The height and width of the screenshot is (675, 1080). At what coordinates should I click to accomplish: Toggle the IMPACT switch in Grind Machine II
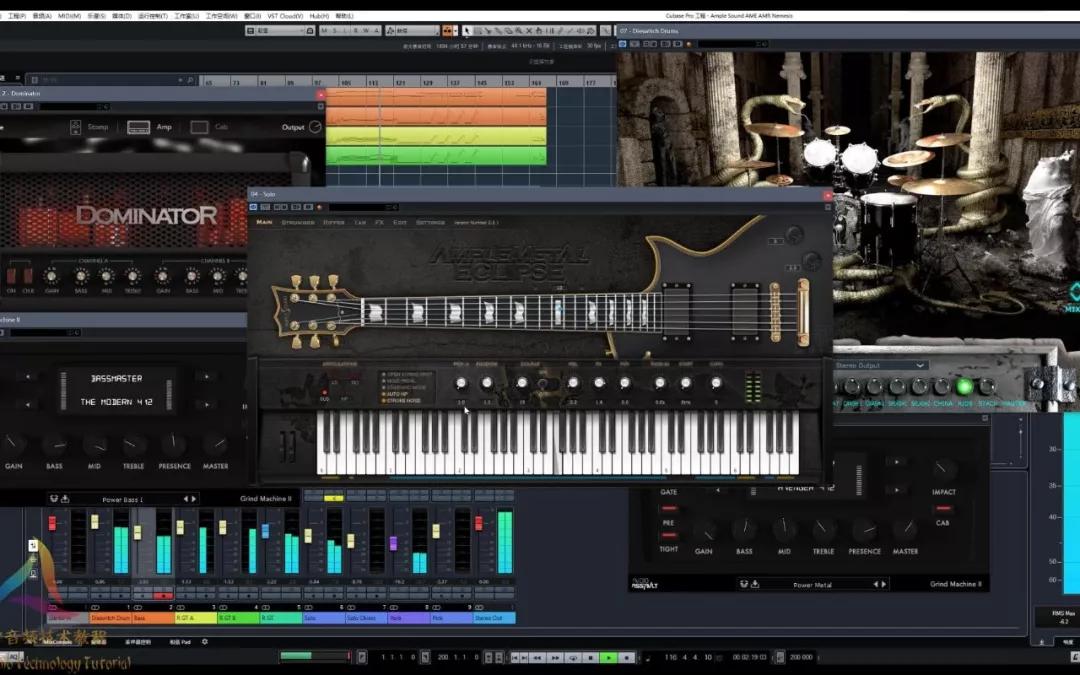pyautogui.click(x=944, y=508)
